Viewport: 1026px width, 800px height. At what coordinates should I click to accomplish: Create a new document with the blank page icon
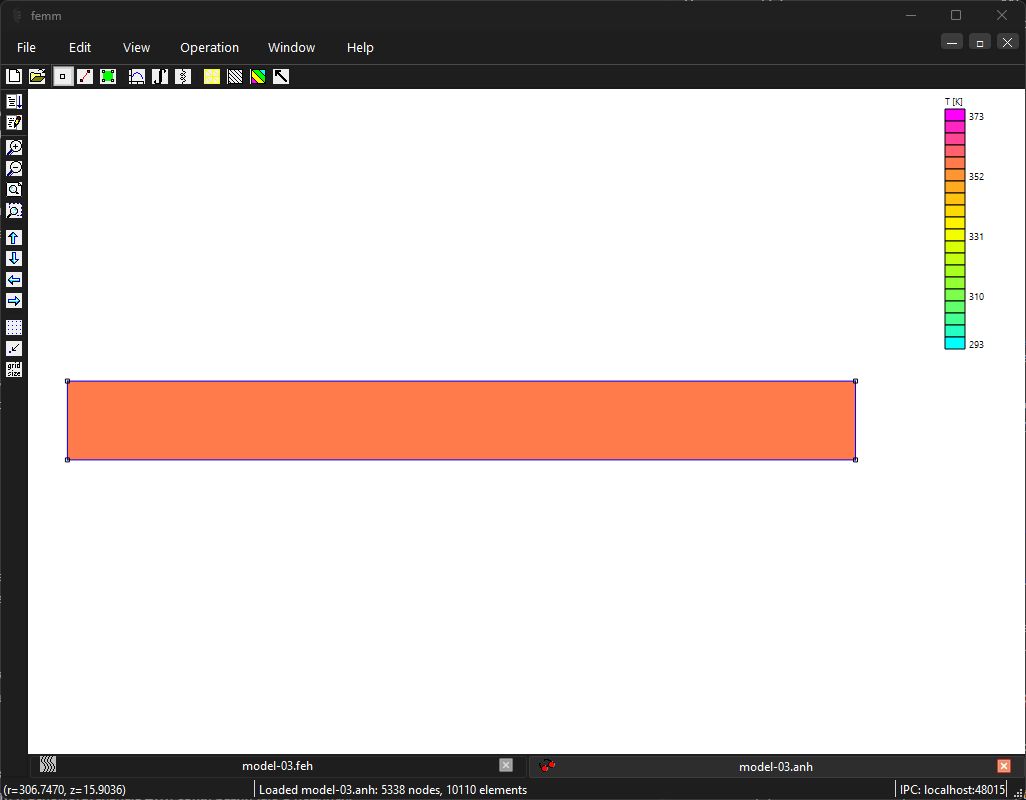coord(14,77)
